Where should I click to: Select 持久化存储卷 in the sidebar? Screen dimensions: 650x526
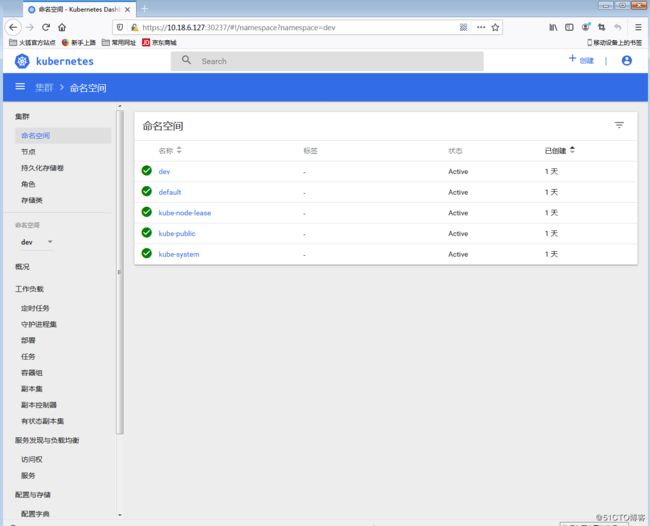42,168
